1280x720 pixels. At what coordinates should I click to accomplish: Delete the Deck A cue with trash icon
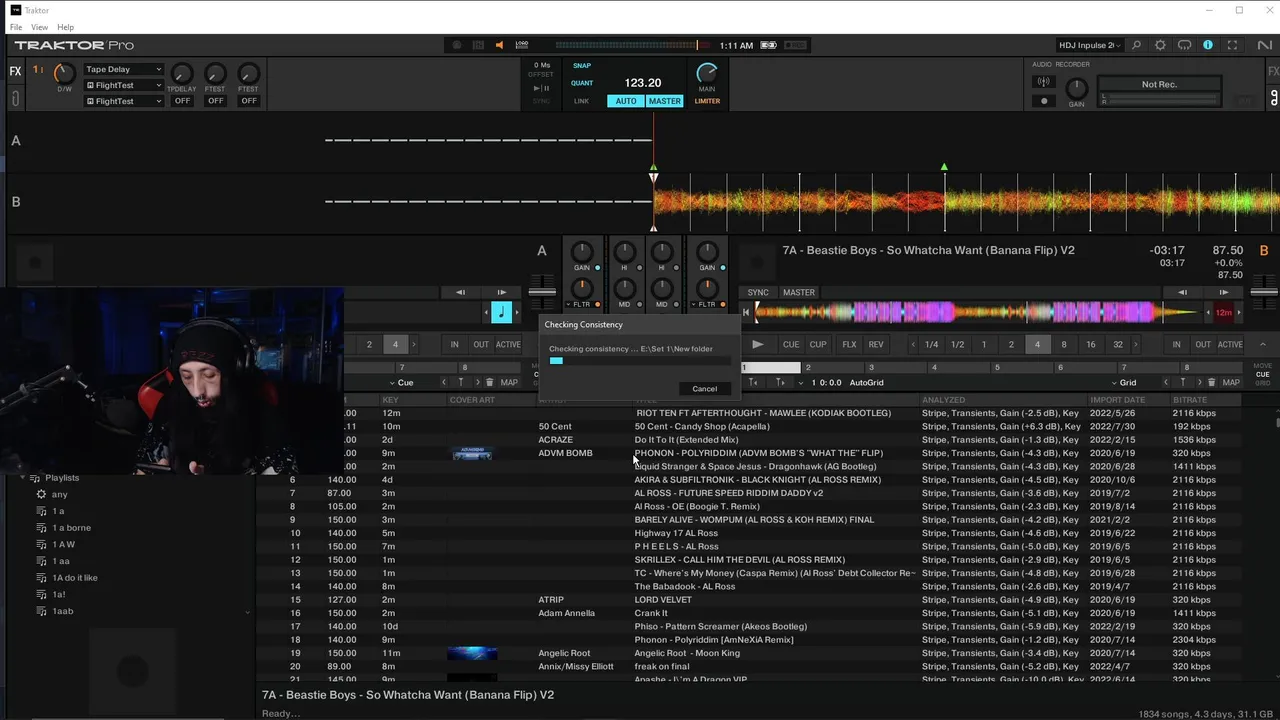[x=489, y=382]
